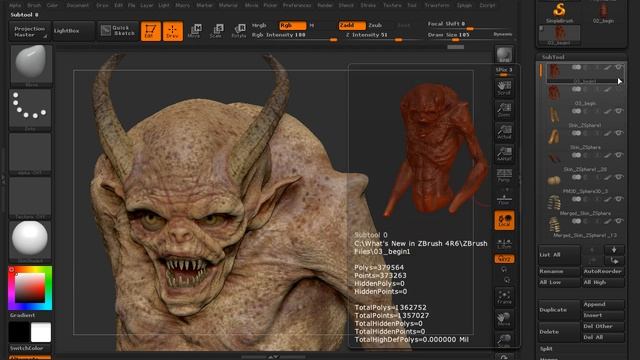640x360 pixels.
Task: Hide the 03_begin1 subtool with eye icon
Action: tap(619, 67)
